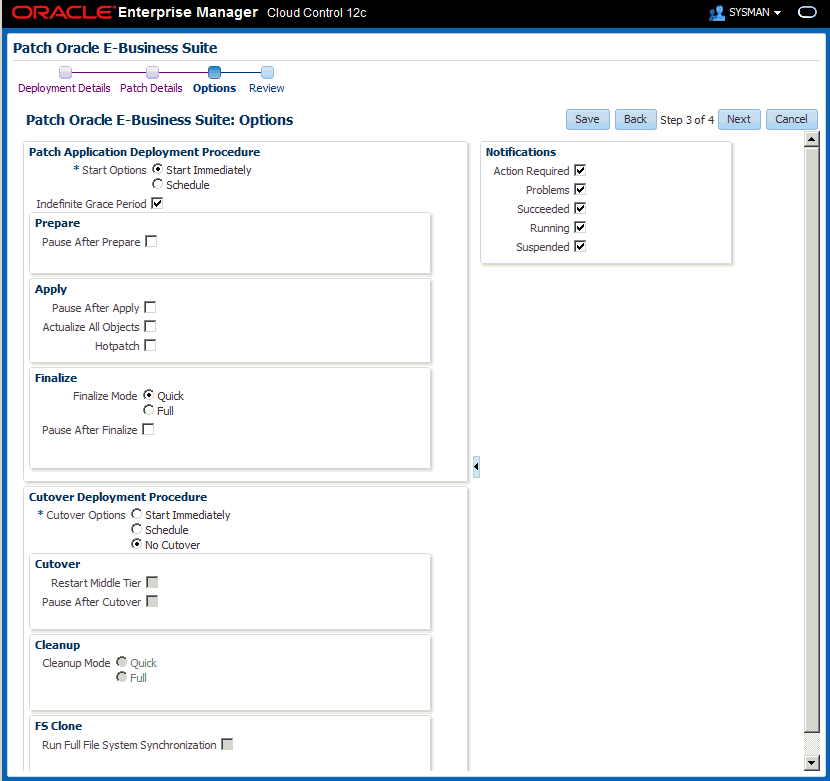Save the patch options
This screenshot has height=781, width=830.
point(588,119)
